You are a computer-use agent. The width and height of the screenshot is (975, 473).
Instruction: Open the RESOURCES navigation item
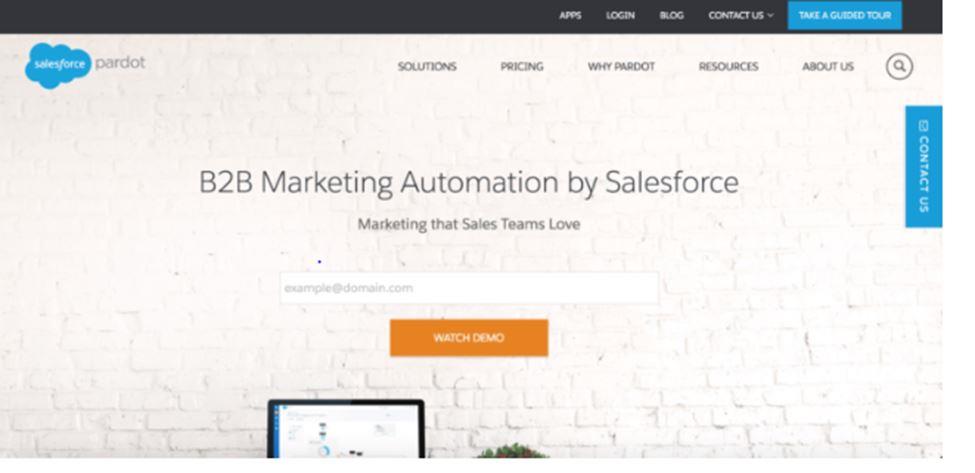(728, 67)
